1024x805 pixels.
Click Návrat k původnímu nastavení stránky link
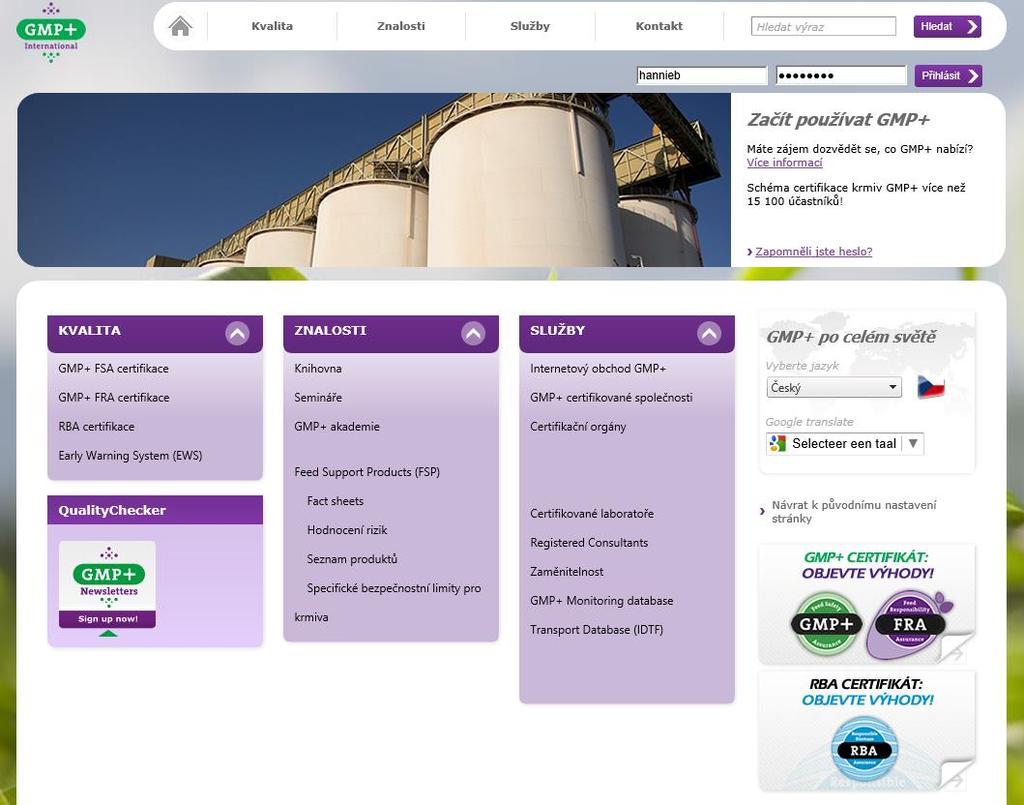[x=854, y=512]
